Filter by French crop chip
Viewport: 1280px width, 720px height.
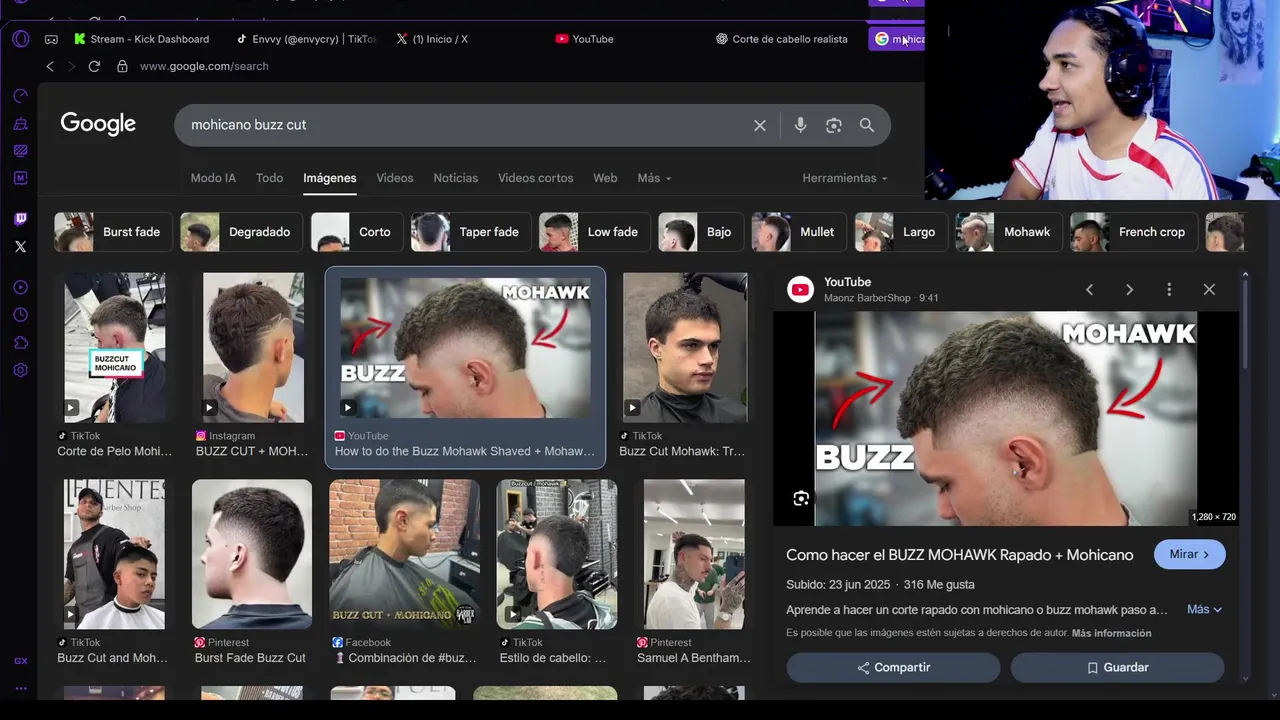tap(1132, 232)
